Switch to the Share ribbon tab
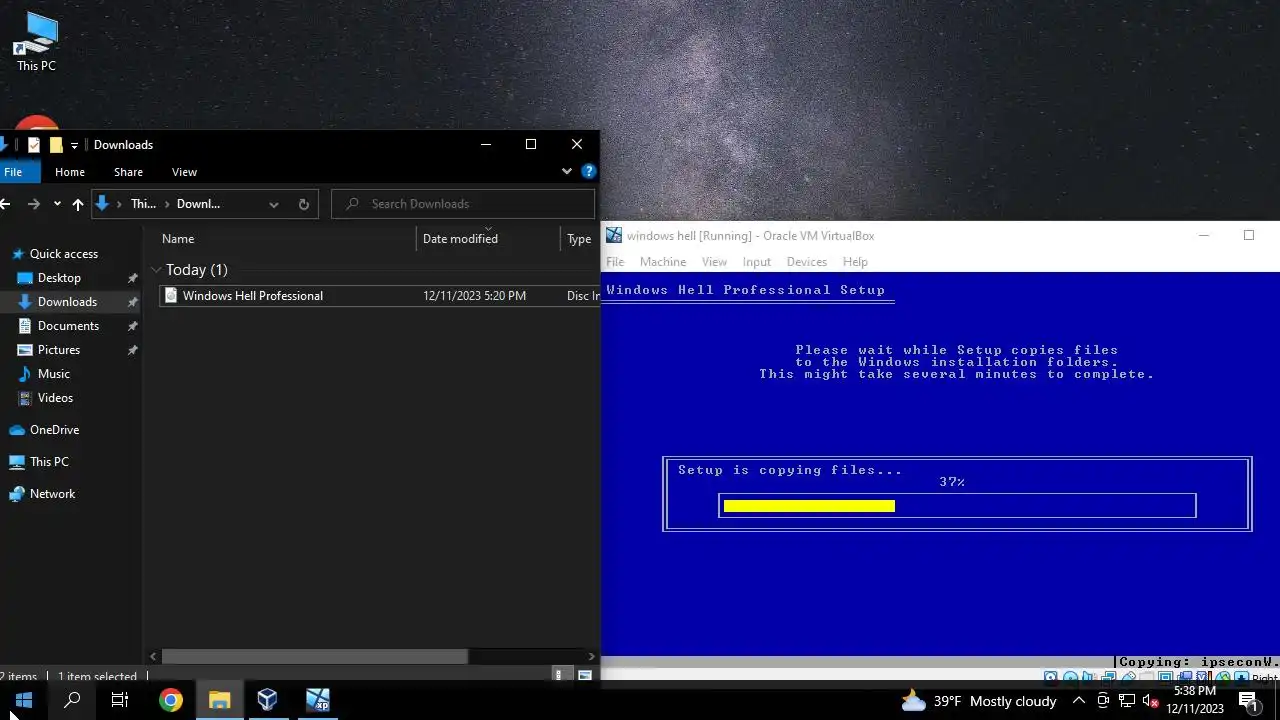The height and width of the screenshot is (720, 1280). coord(128,172)
